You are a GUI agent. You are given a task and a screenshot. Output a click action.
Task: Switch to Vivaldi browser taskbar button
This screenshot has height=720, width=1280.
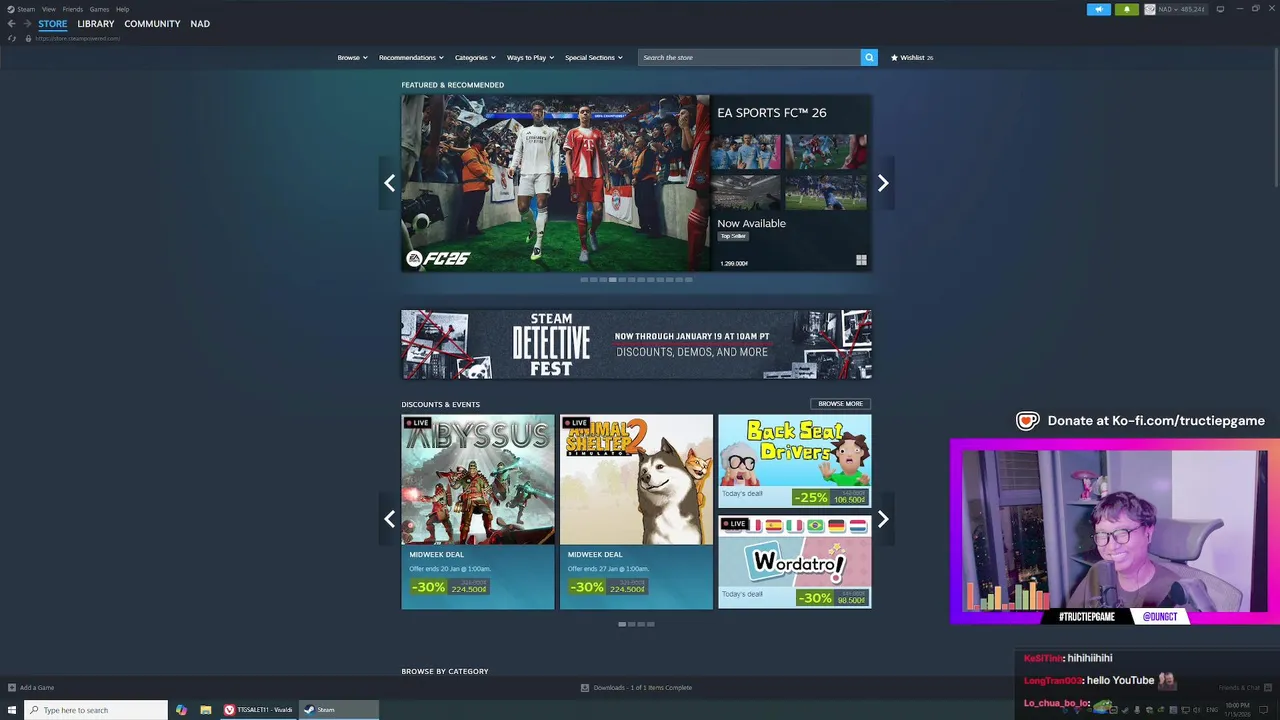click(x=258, y=710)
